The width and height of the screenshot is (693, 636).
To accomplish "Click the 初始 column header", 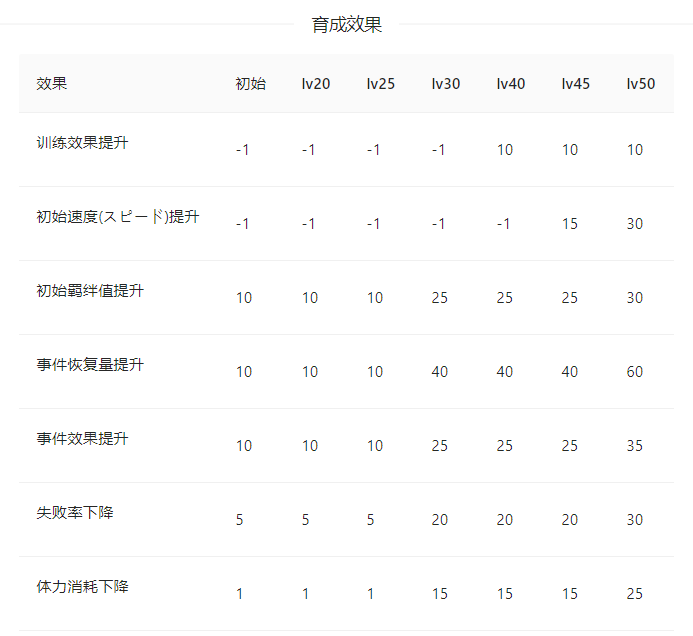I will click(251, 84).
